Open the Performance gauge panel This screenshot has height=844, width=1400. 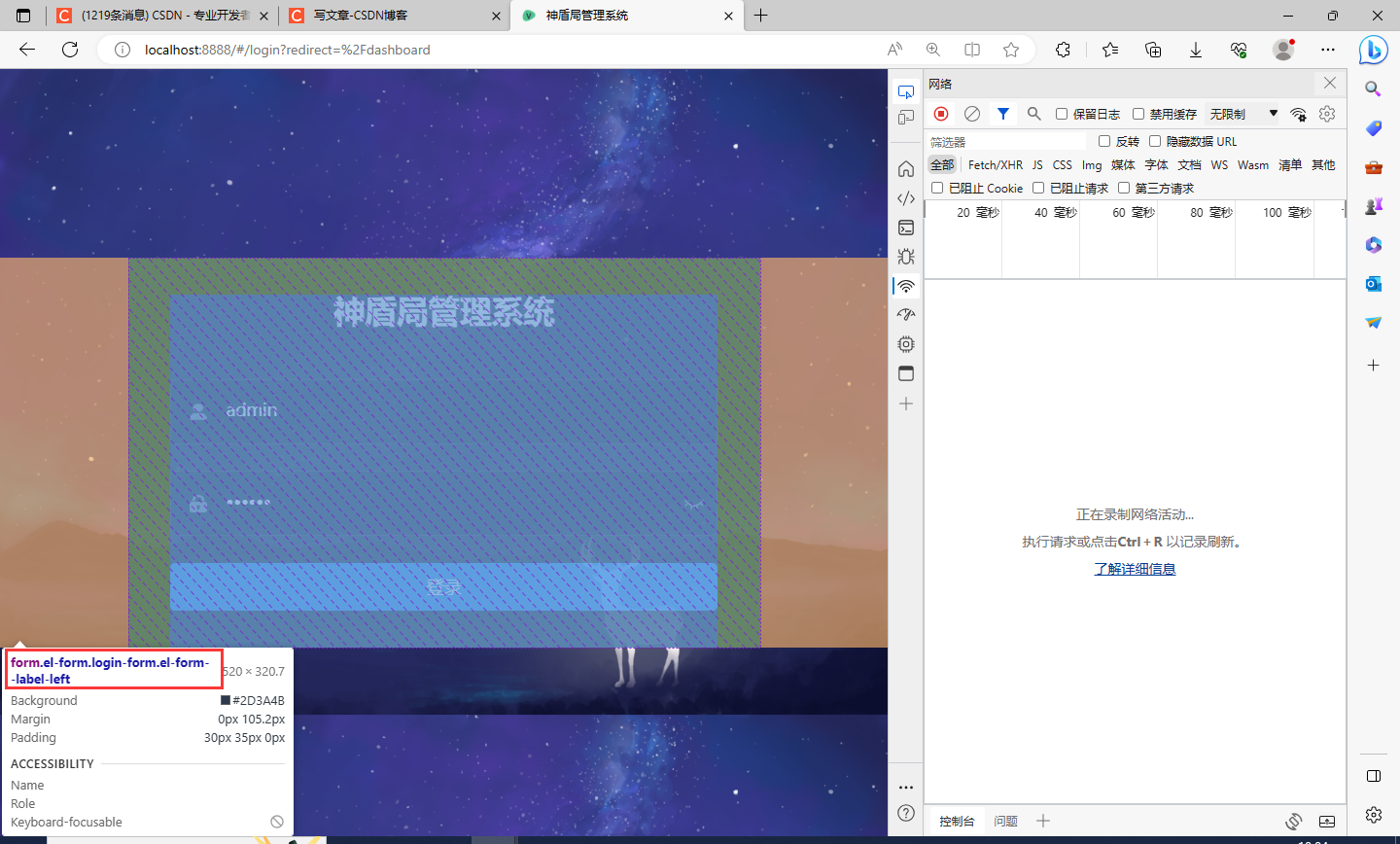pos(906,315)
